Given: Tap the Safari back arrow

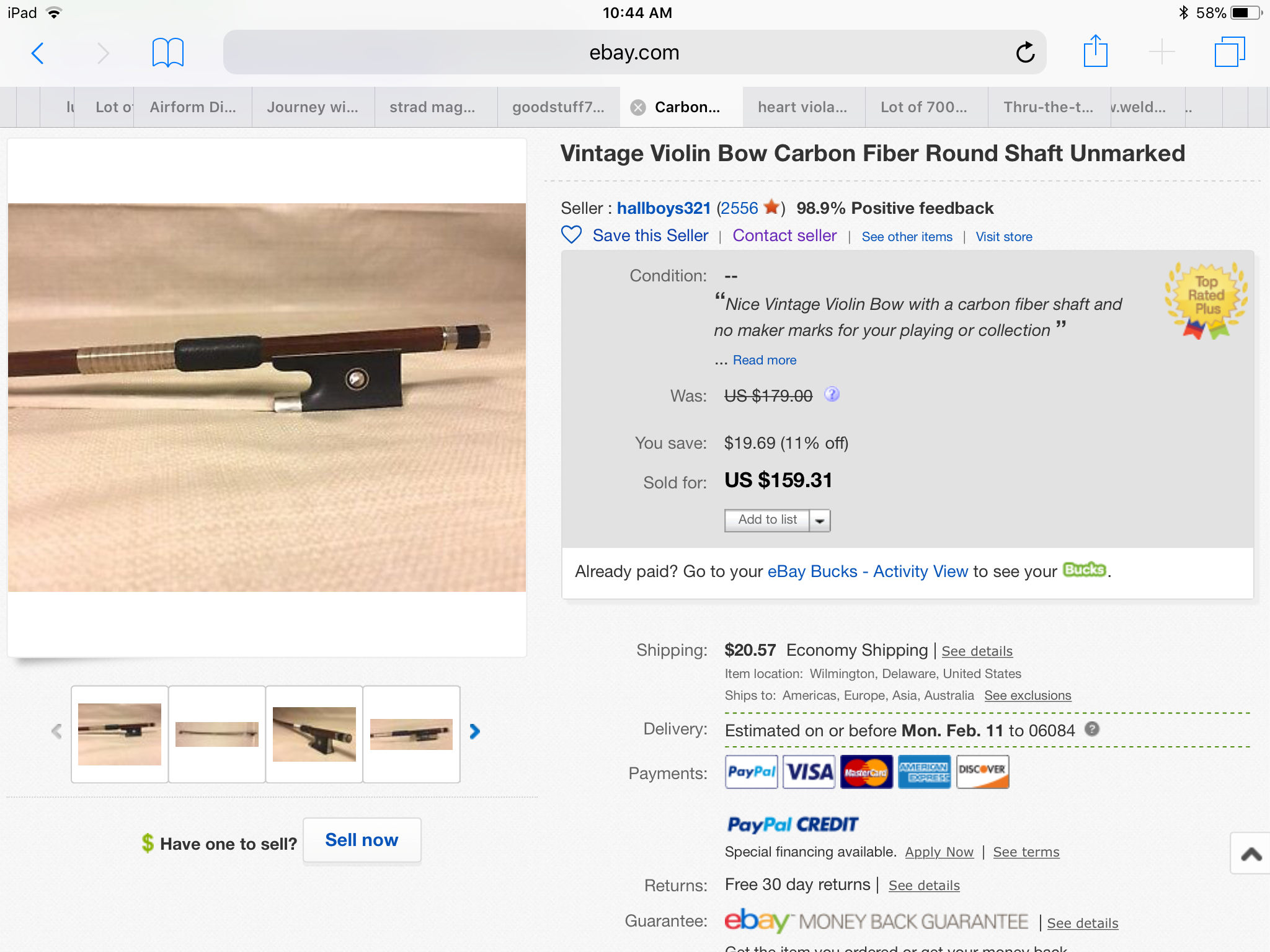Looking at the screenshot, I should click(x=38, y=53).
